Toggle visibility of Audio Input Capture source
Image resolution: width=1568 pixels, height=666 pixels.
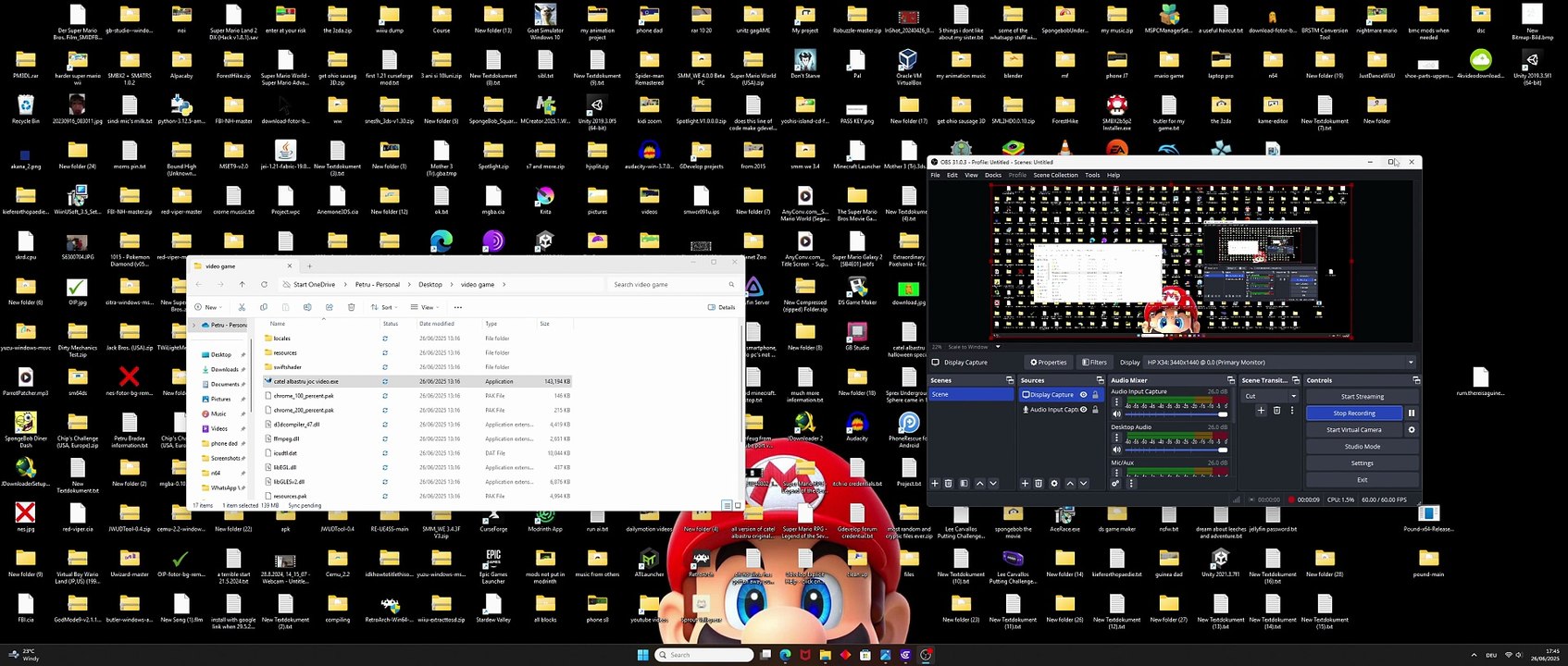(1083, 410)
